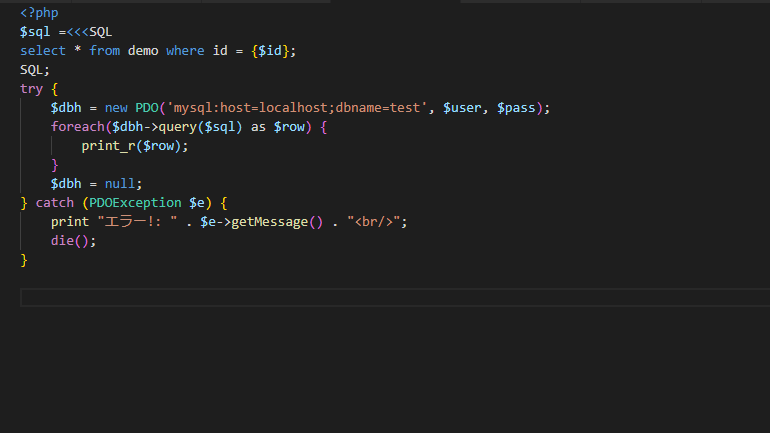Image resolution: width=770 pixels, height=433 pixels.
Task: Click the empty input box below the code
Action: pos(395,298)
